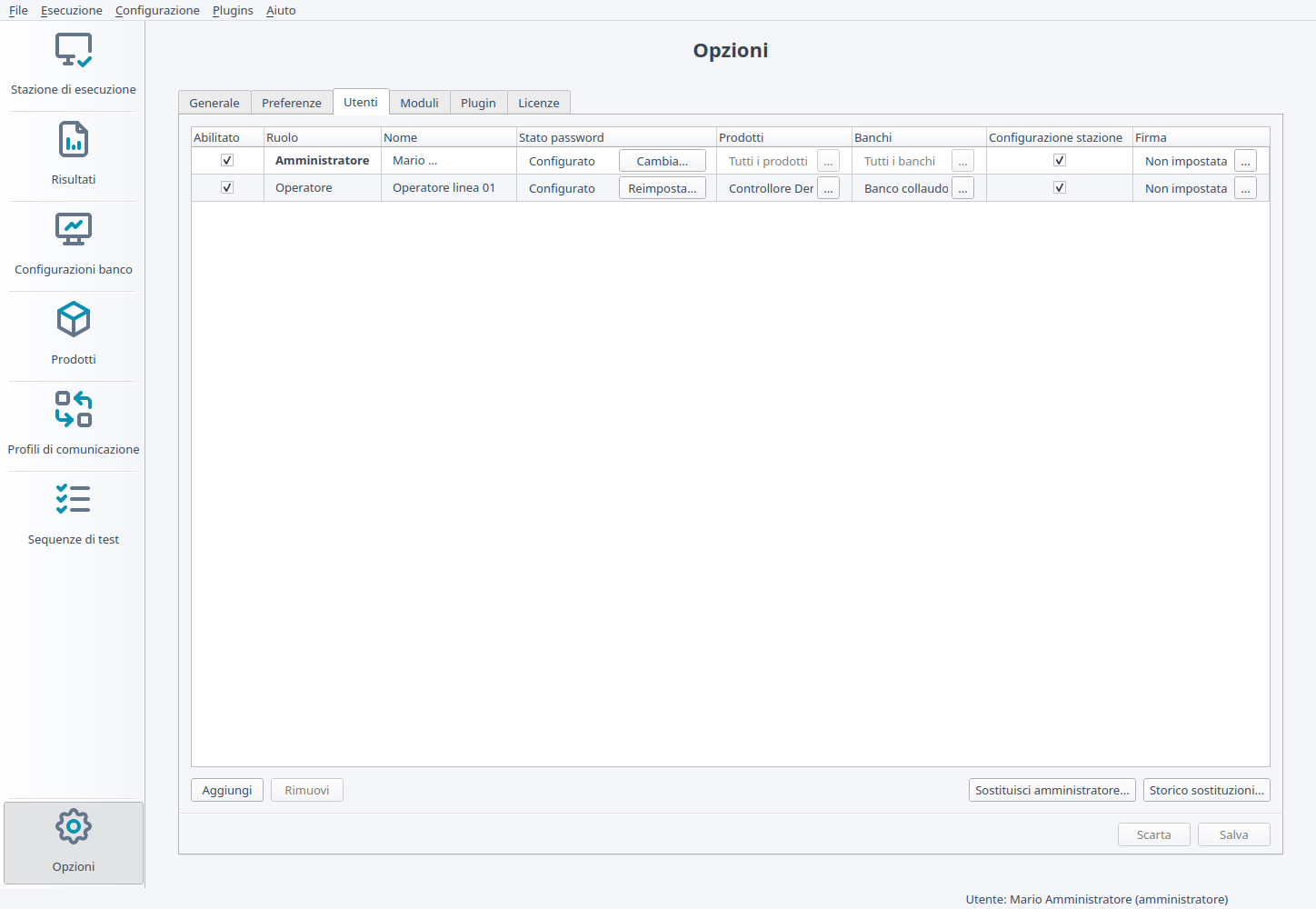Open the Esecuzione menu
Image resolution: width=1316 pixels, height=909 pixels.
point(72,10)
